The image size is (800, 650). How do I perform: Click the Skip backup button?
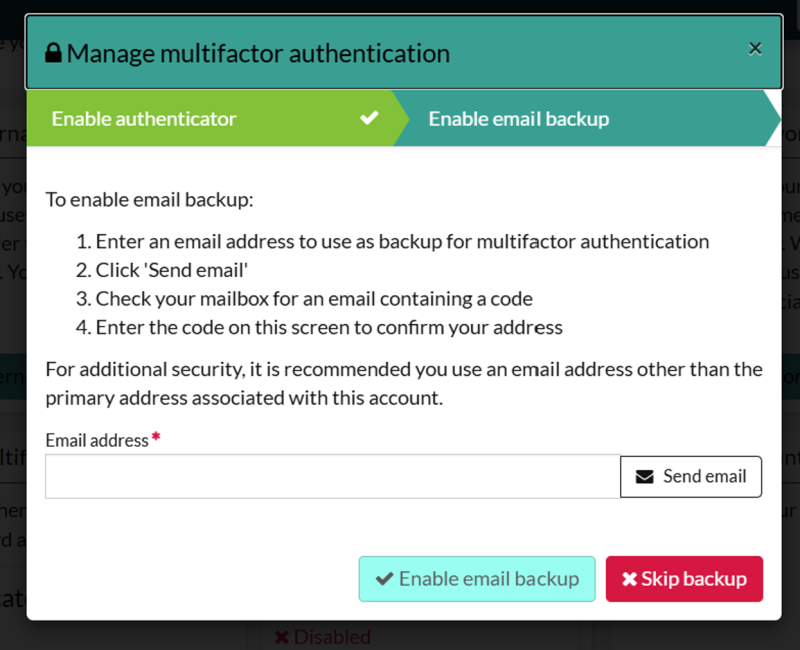[x=684, y=579]
